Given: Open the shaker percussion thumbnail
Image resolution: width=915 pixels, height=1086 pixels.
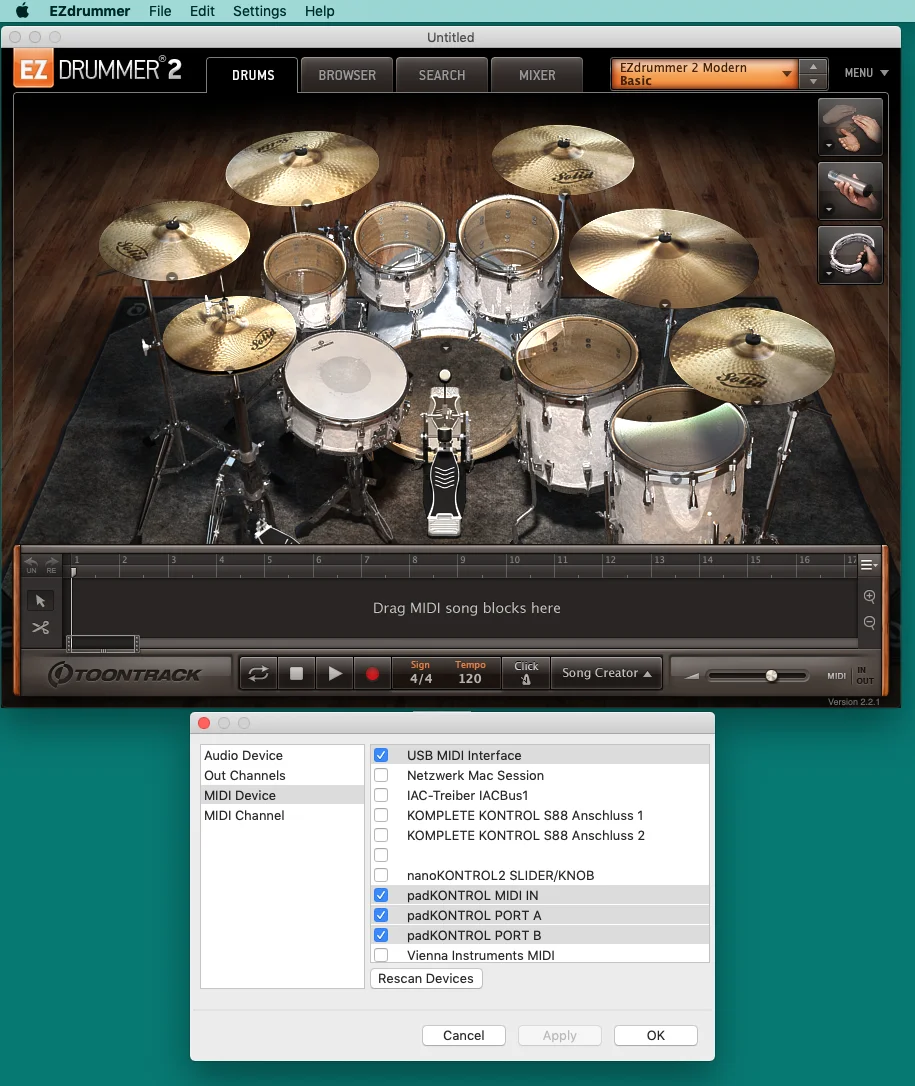Looking at the screenshot, I should pyautogui.click(x=851, y=190).
